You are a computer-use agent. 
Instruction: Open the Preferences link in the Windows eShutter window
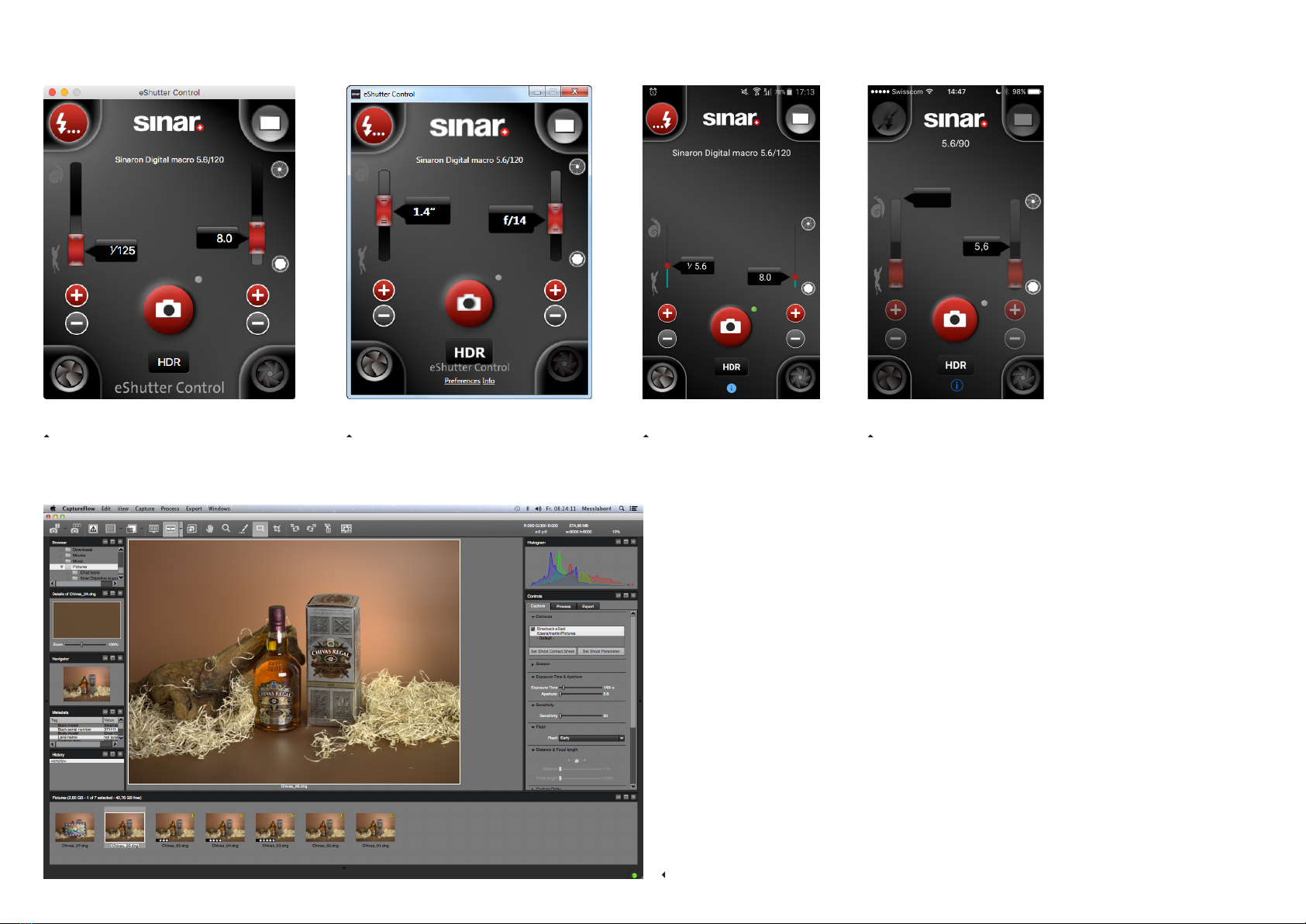(x=462, y=381)
